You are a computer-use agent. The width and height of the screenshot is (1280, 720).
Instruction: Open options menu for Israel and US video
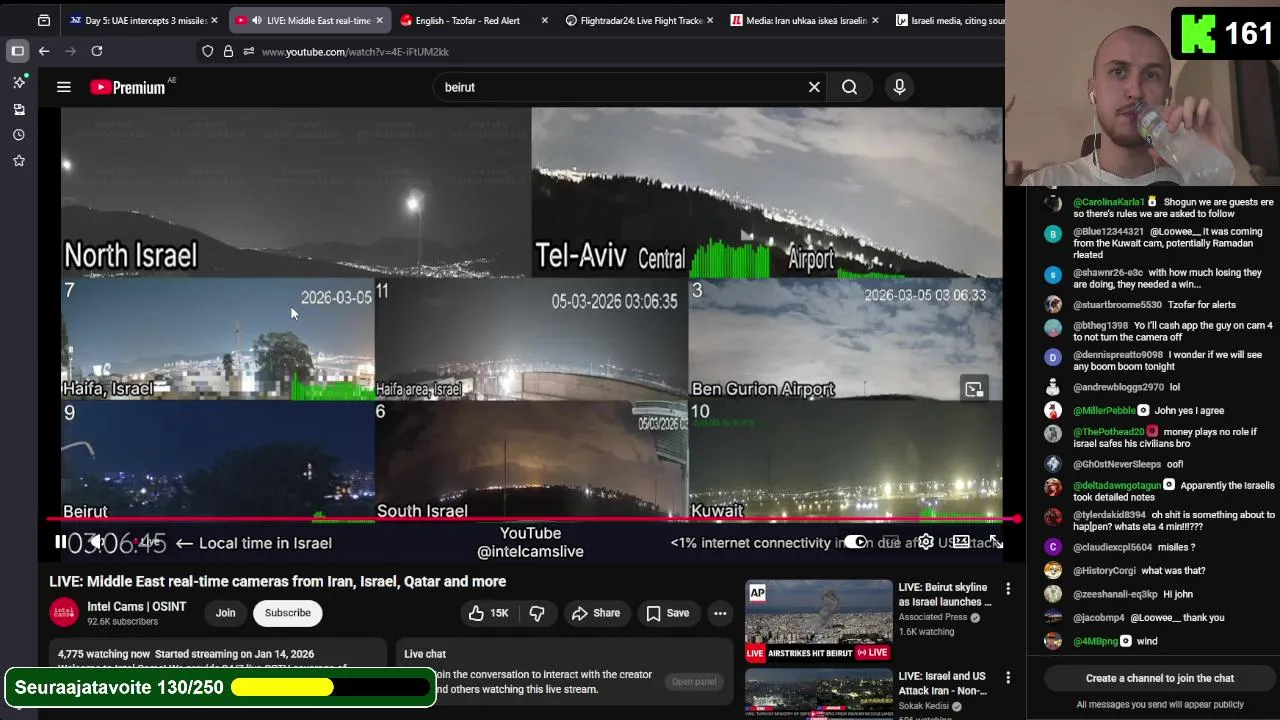1008,678
